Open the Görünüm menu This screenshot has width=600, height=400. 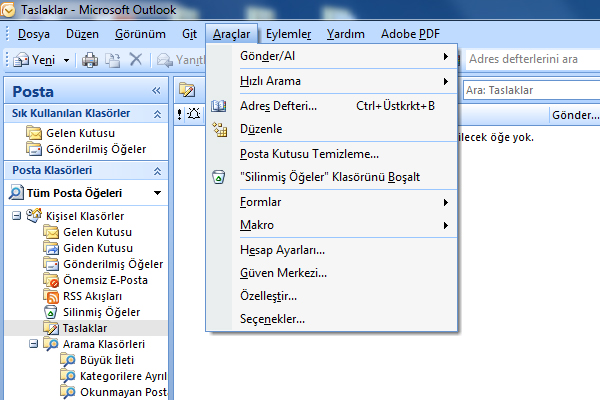point(140,34)
